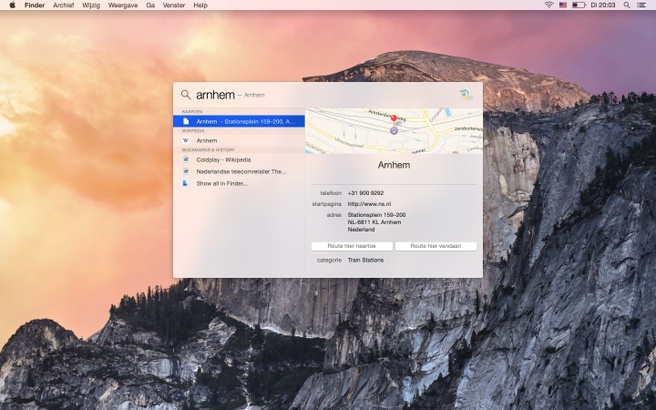Click the Spotlight magnifier in menu bar
The width and height of the screenshot is (656, 410).
[x=627, y=5]
